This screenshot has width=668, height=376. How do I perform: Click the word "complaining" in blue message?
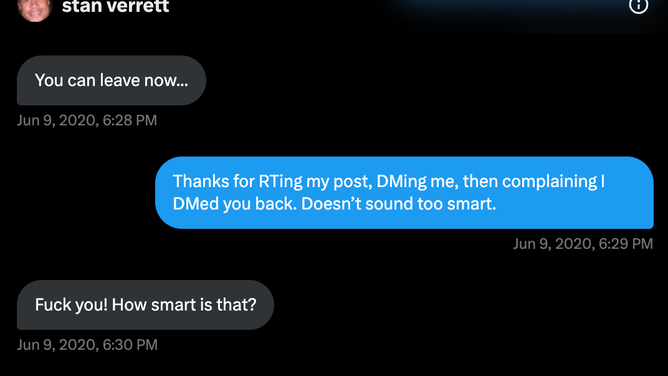[550, 182]
